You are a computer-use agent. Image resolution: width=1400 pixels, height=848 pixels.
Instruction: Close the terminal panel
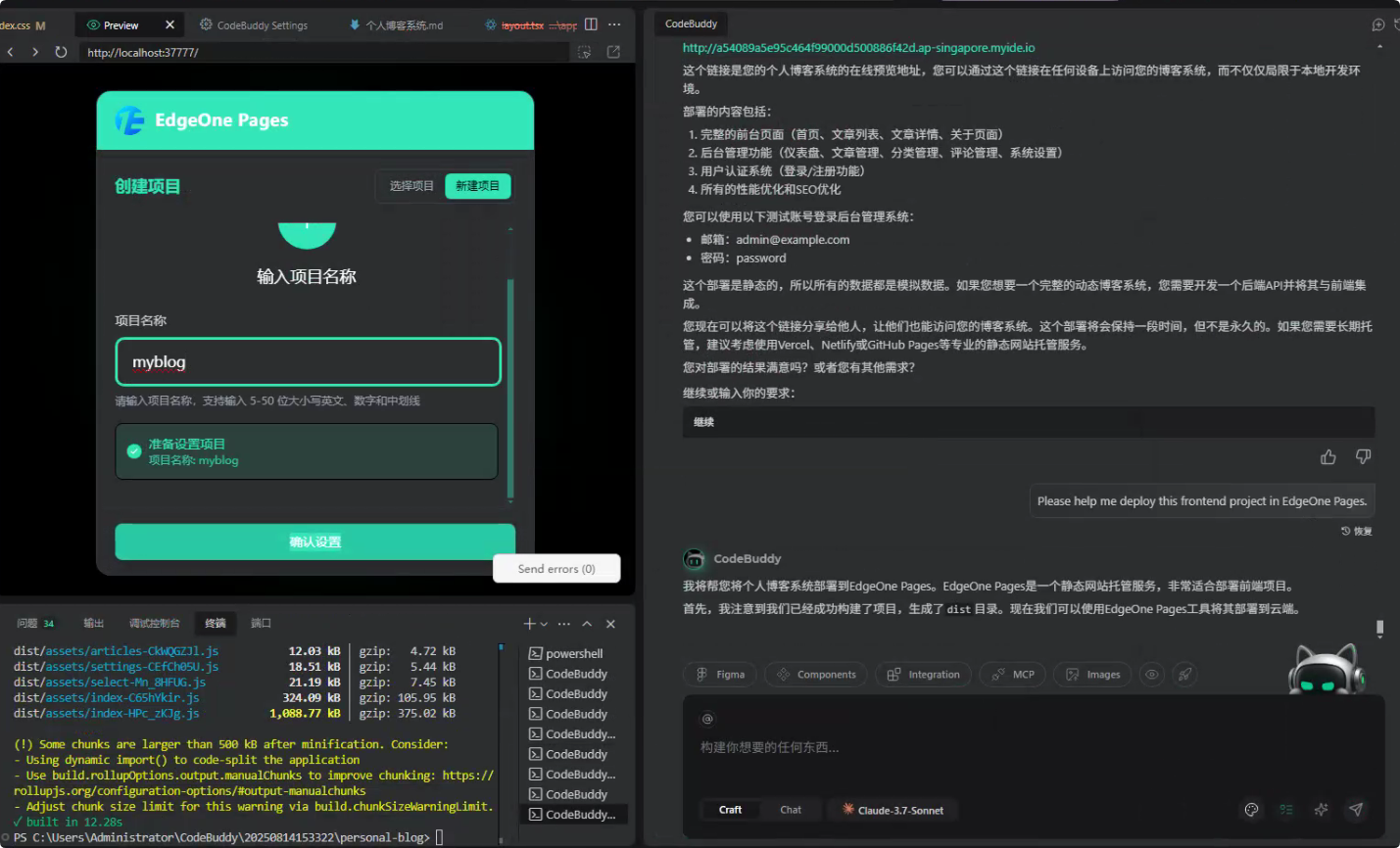click(610, 624)
